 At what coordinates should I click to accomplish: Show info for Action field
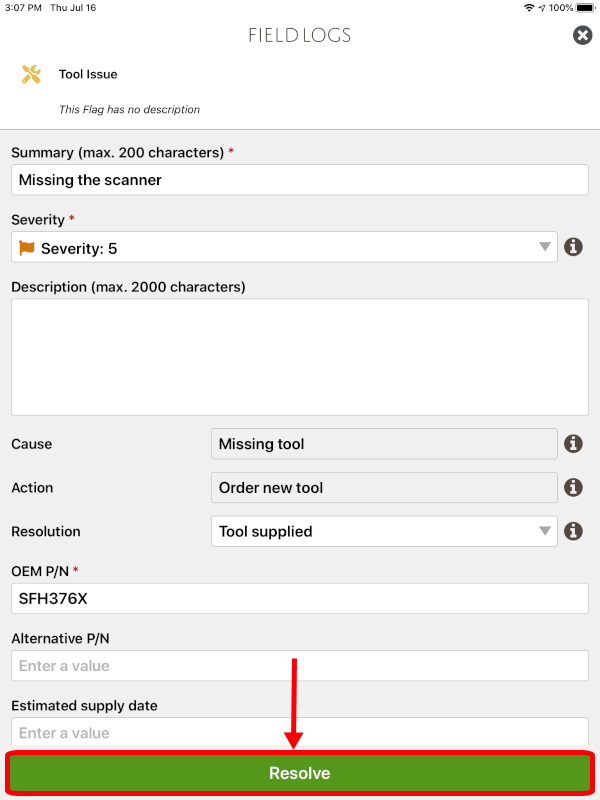point(574,487)
